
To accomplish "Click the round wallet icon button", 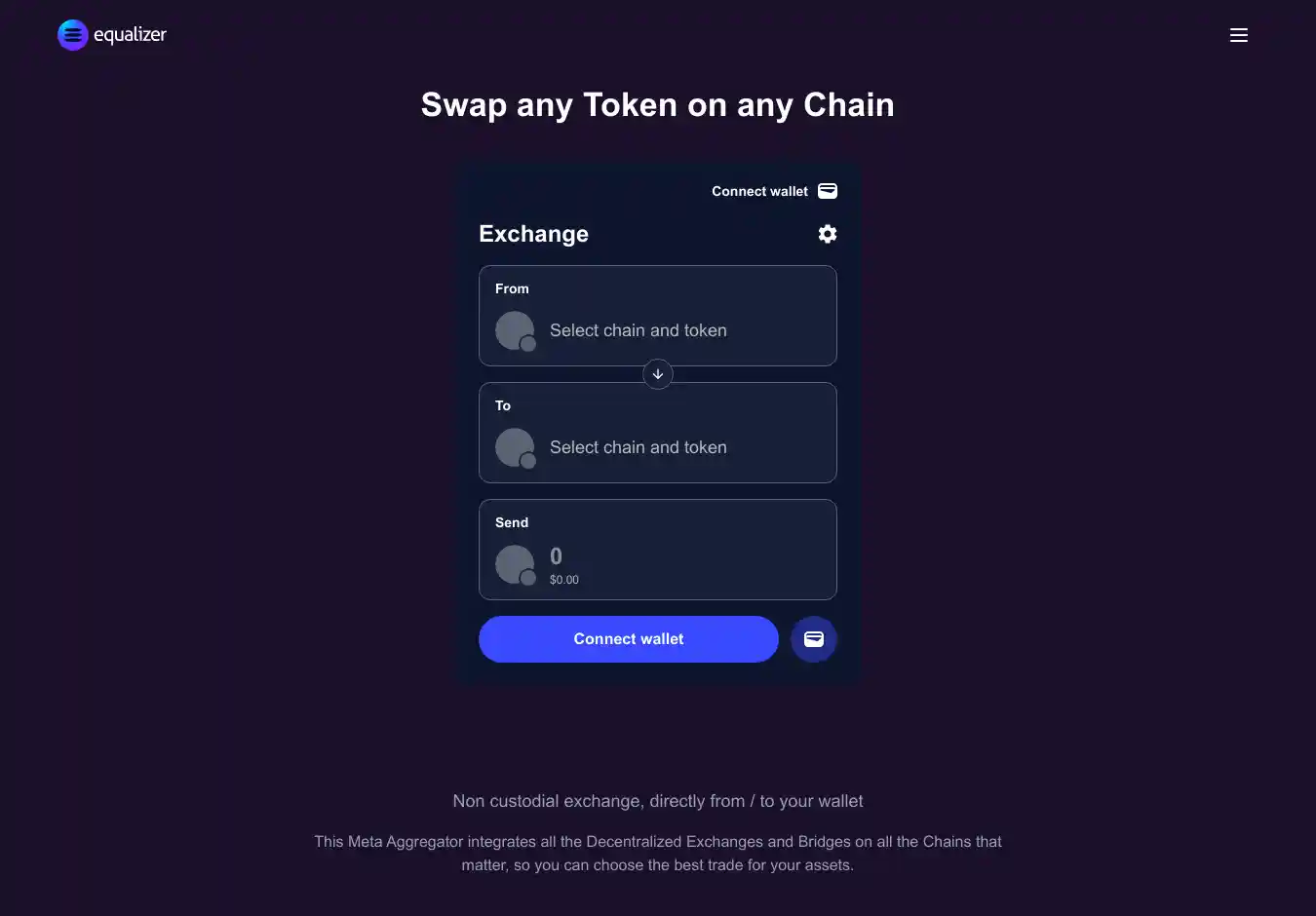I will (814, 639).
